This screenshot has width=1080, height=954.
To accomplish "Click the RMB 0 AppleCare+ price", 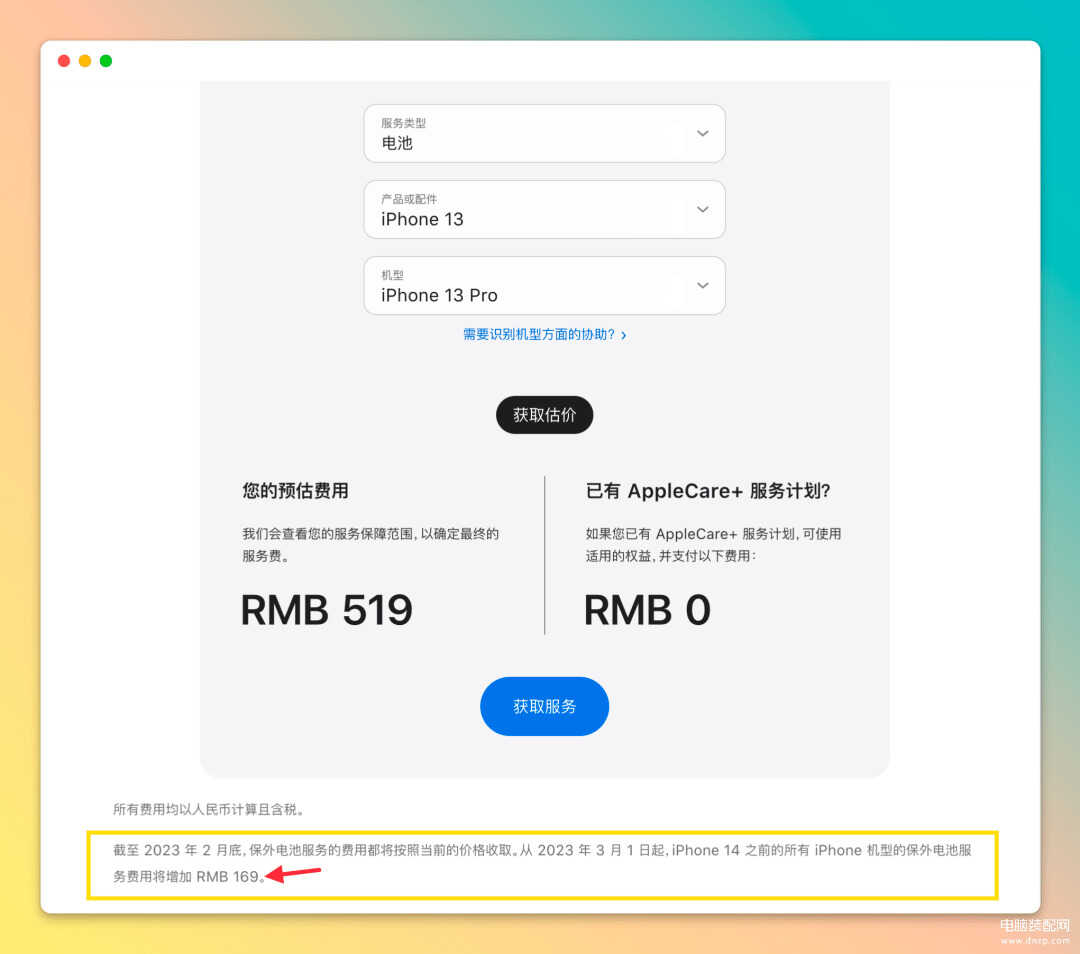I will pyautogui.click(x=647, y=610).
